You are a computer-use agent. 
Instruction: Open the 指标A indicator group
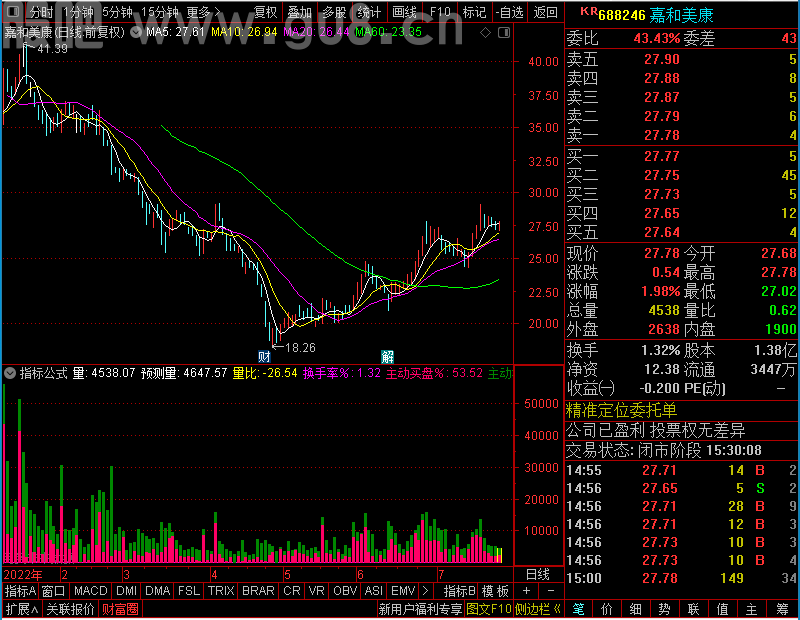click(x=20, y=591)
